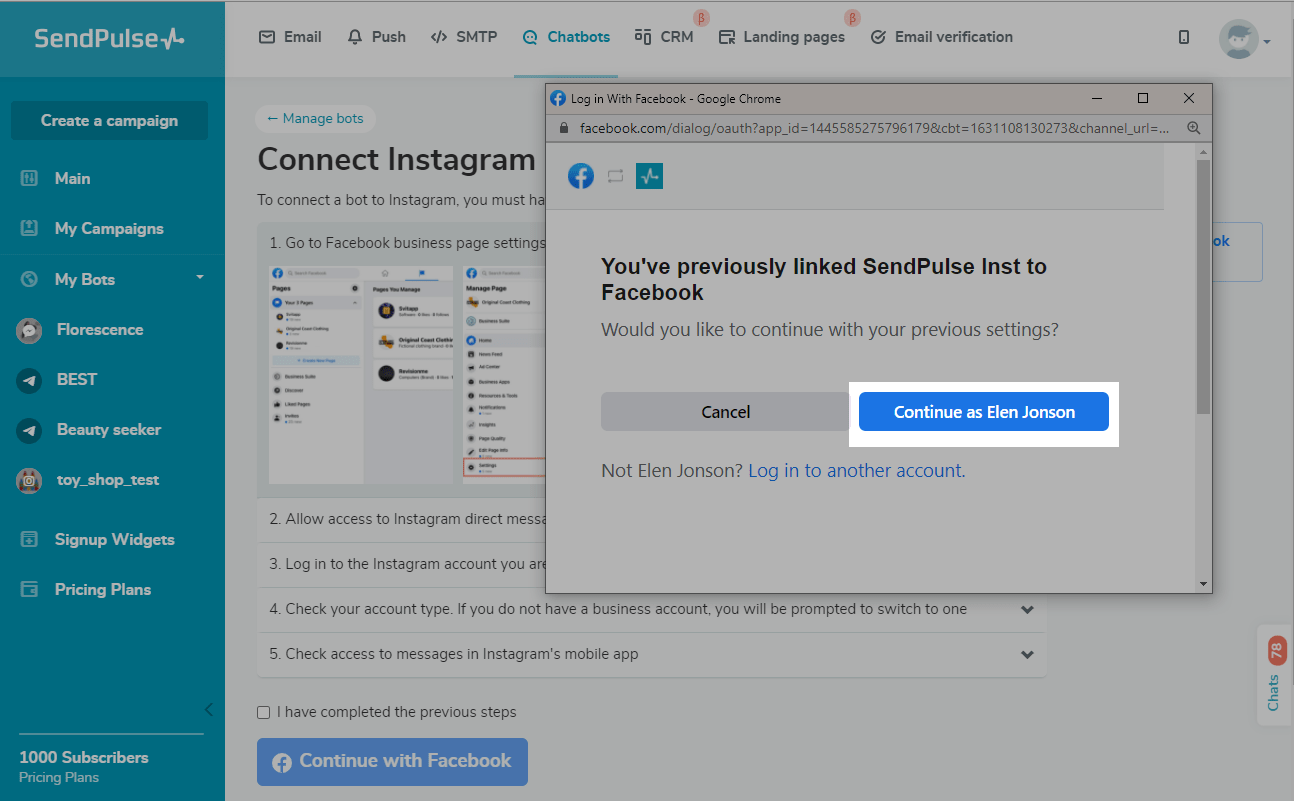Open the Chats side panel

(x=1274, y=675)
